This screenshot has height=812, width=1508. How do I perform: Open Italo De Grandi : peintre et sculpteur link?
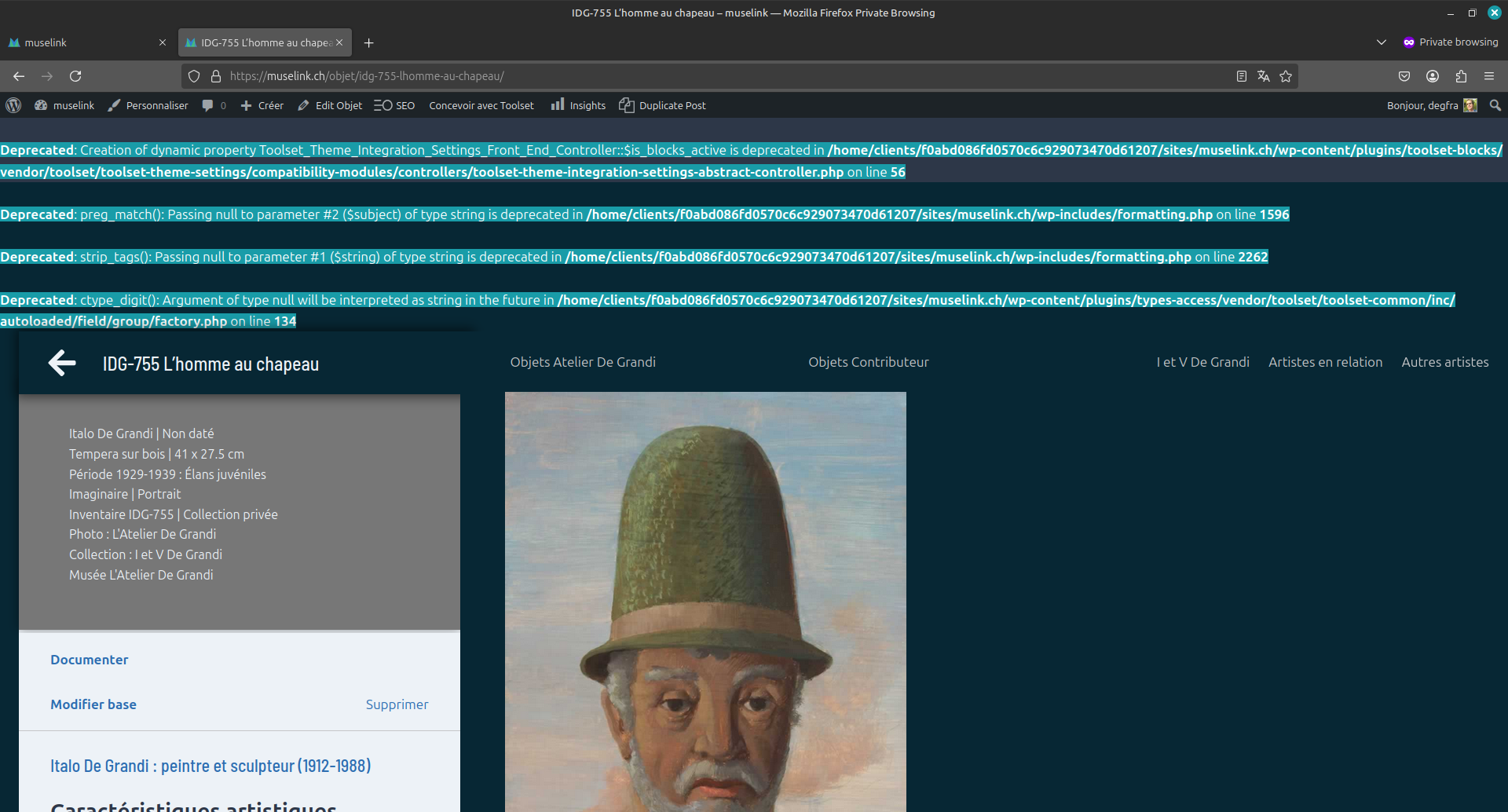210,766
